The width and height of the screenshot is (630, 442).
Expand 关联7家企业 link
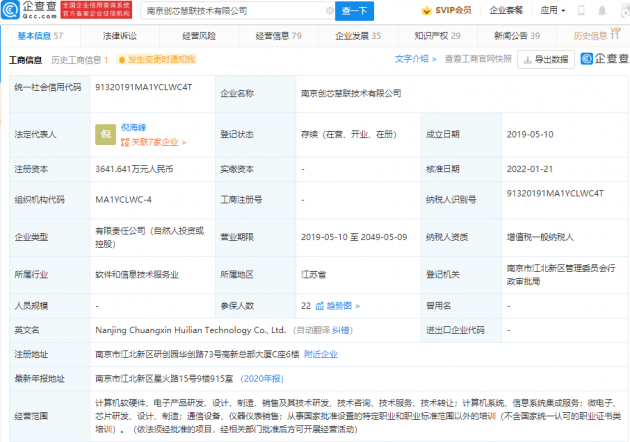point(153,142)
